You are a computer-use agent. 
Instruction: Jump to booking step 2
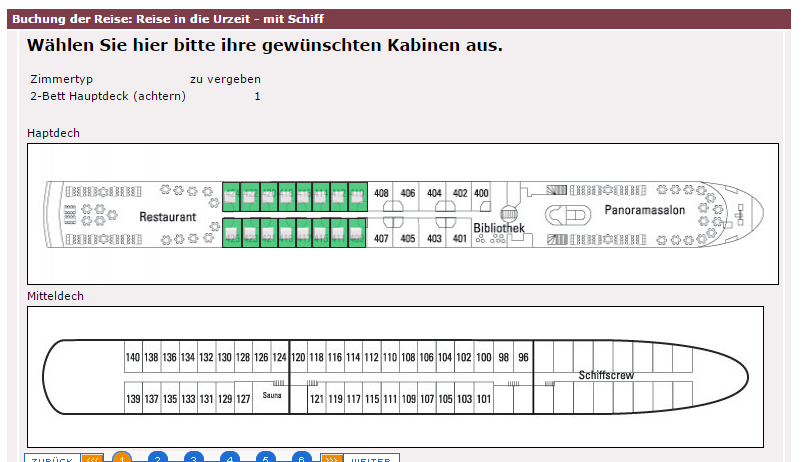tap(157, 458)
